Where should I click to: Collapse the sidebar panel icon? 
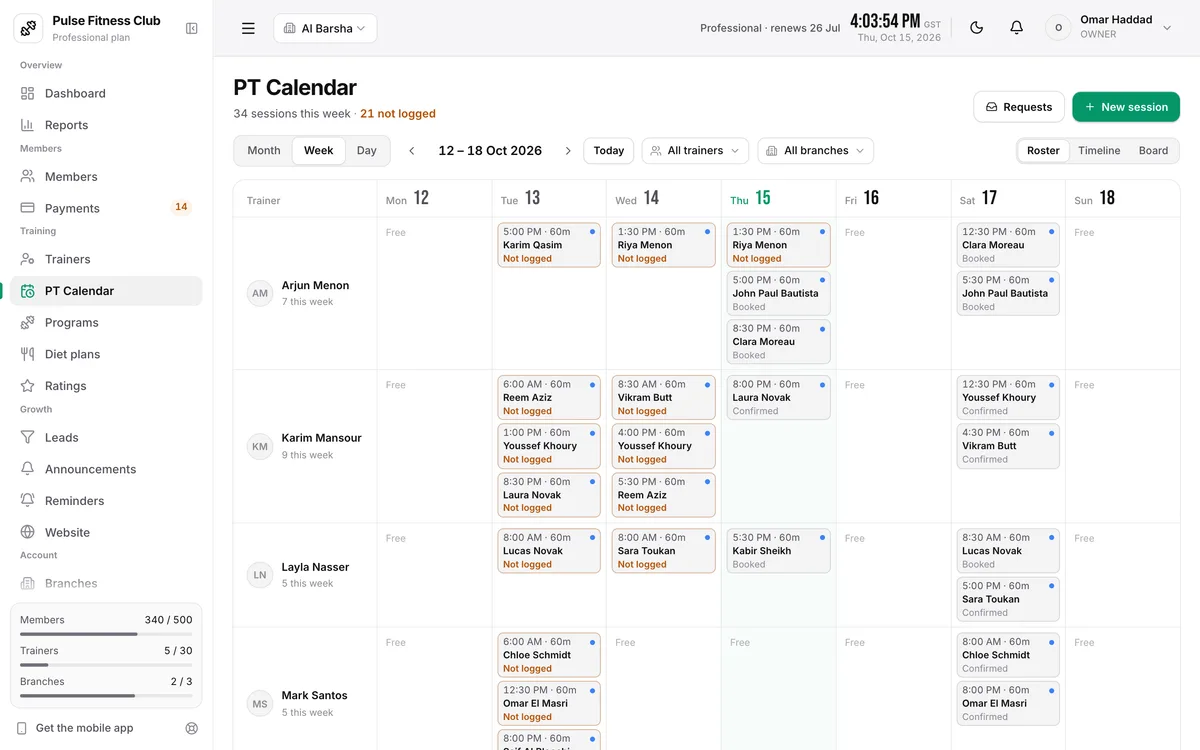(192, 29)
